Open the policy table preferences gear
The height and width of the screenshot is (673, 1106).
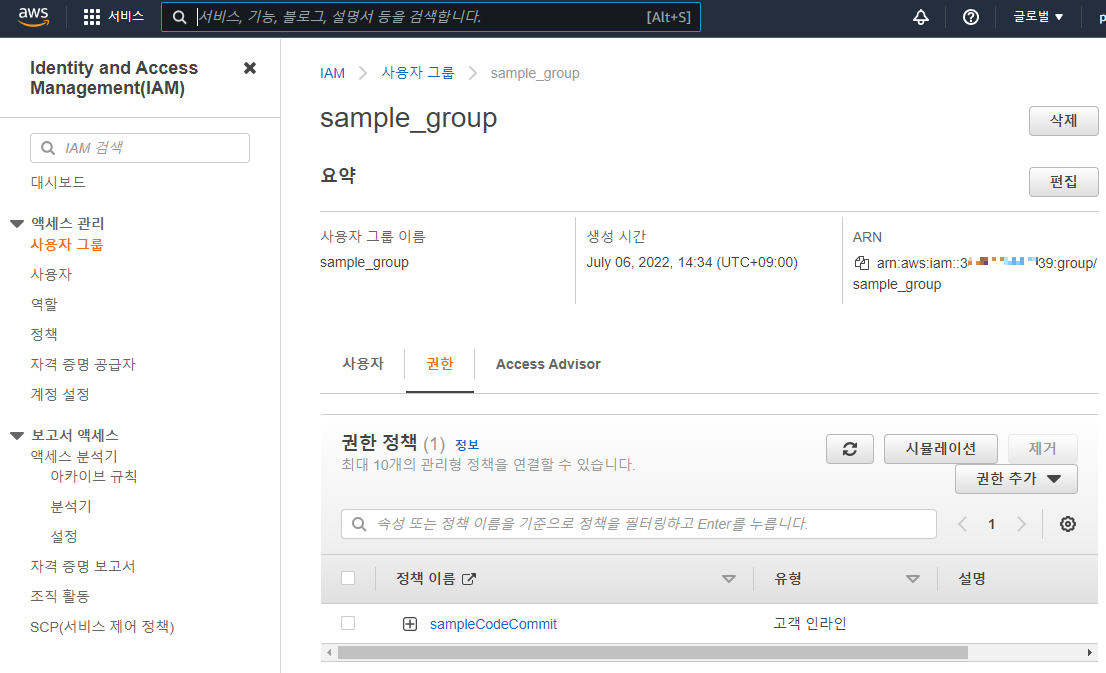pyautogui.click(x=1068, y=524)
